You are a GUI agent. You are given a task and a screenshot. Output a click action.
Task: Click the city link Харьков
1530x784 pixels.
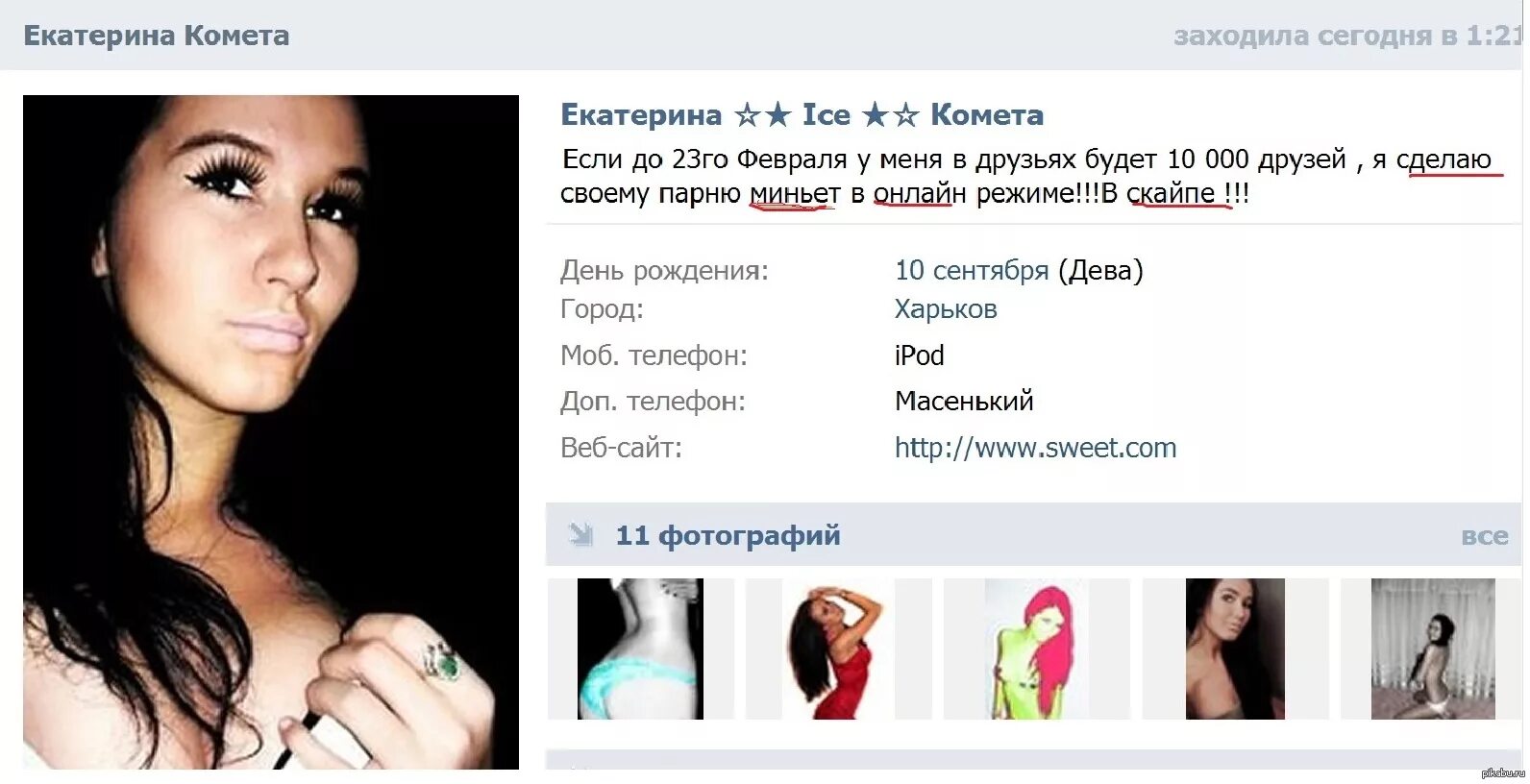[946, 309]
